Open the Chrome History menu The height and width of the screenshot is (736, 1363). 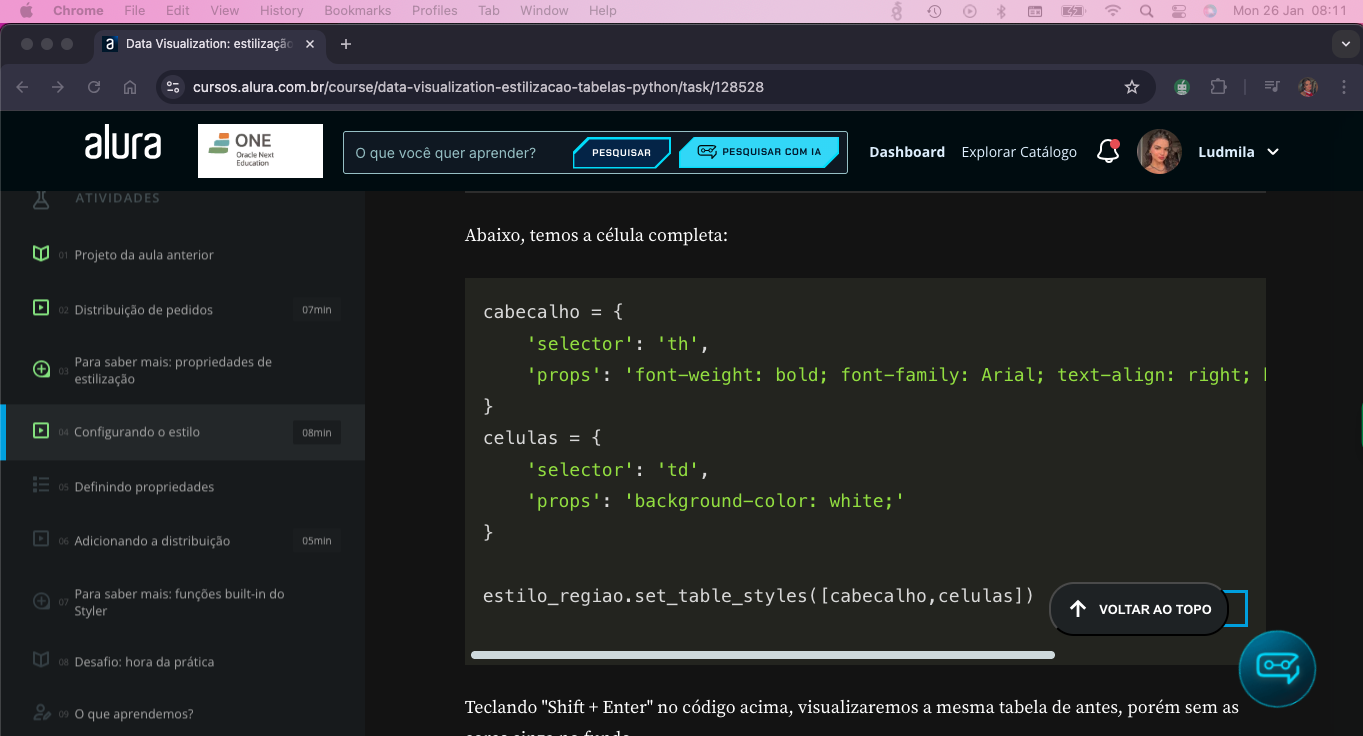click(x=281, y=11)
